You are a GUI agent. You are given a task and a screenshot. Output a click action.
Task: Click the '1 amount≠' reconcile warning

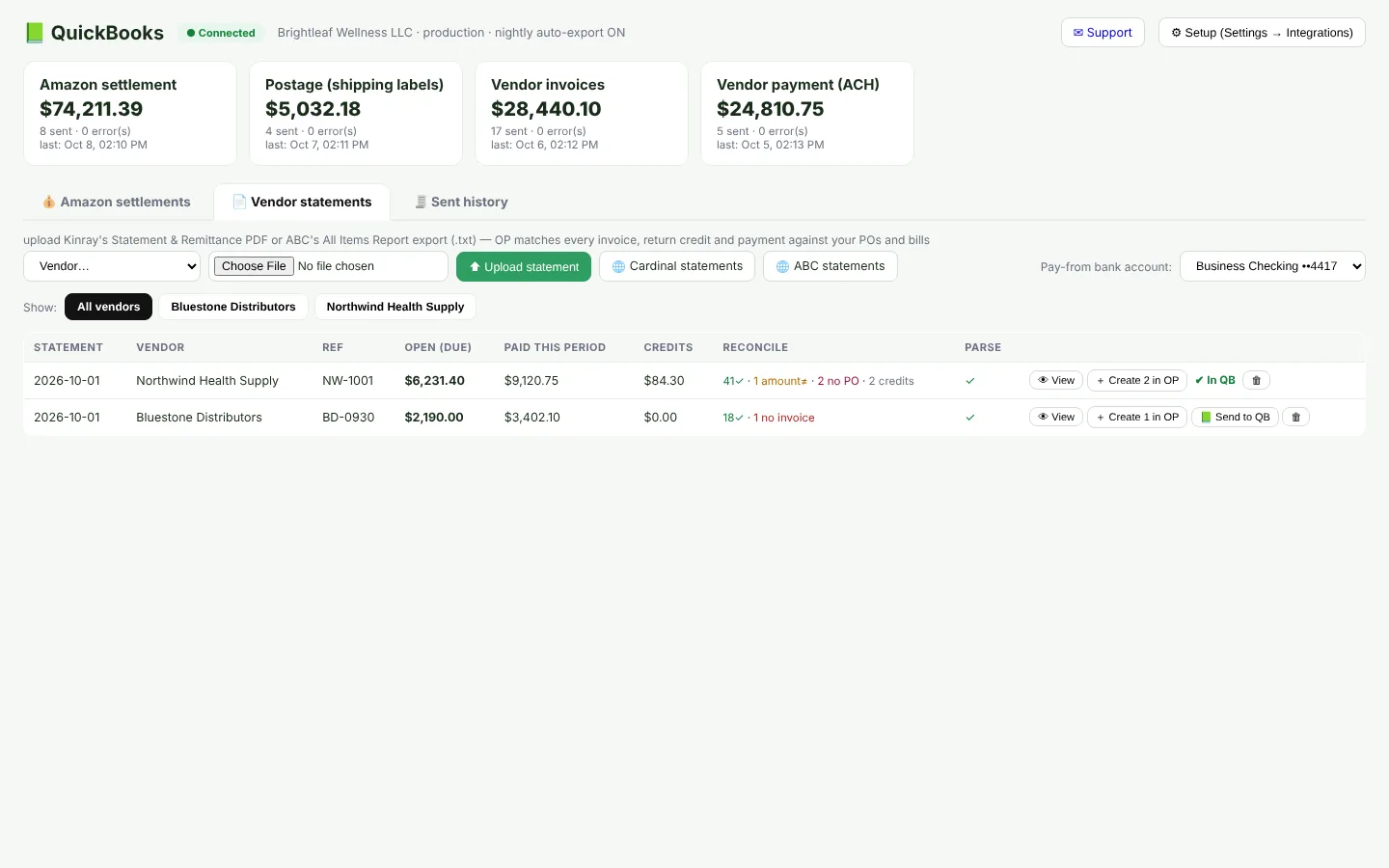pos(780,381)
